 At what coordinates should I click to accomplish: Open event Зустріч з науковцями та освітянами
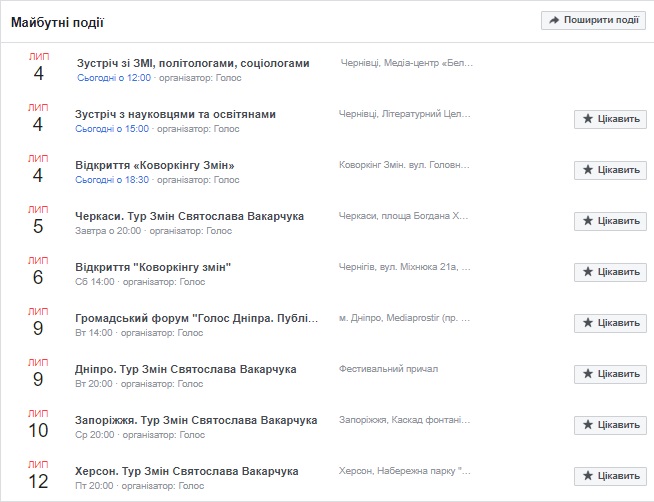[175, 114]
